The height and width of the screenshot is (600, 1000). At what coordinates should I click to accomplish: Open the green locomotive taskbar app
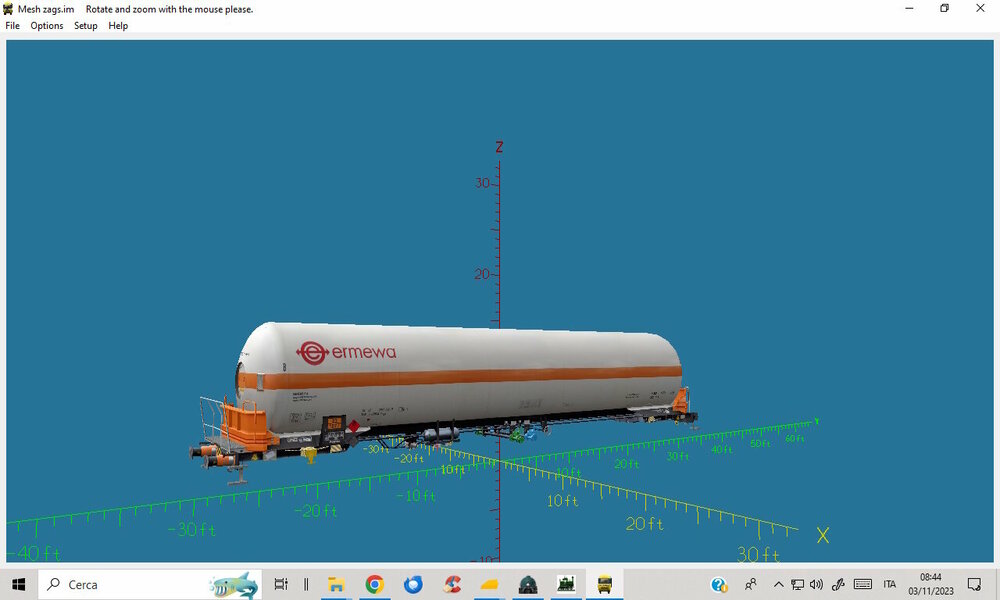pos(566,584)
